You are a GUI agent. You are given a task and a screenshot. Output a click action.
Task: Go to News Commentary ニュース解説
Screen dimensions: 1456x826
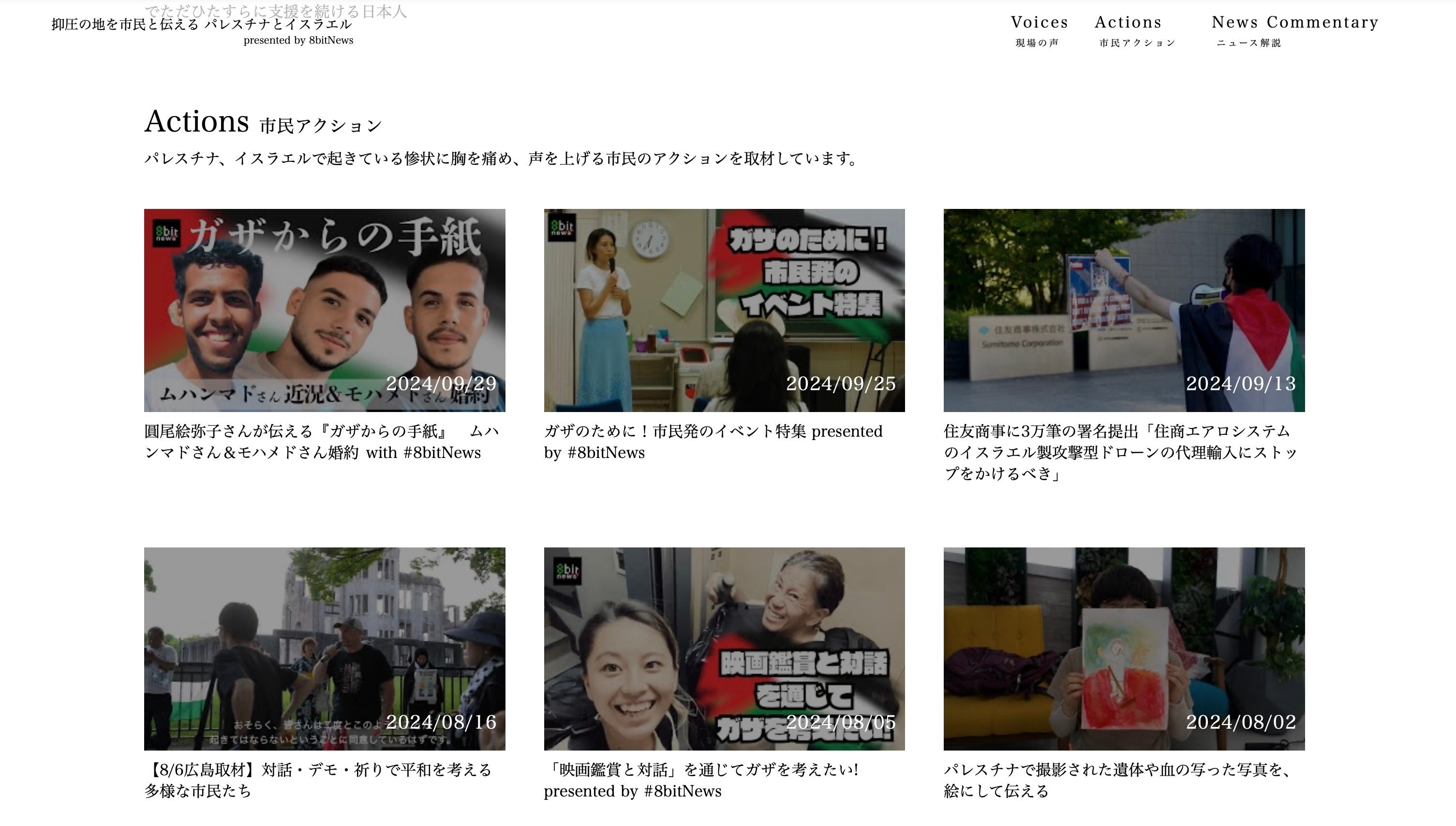tap(1294, 30)
